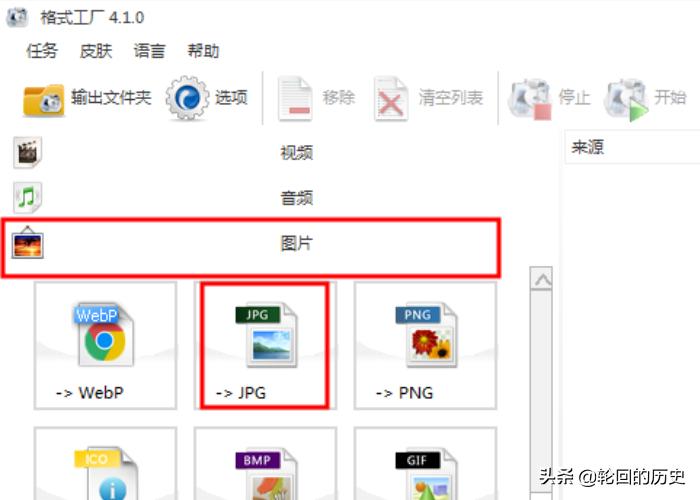The image size is (700, 500).
Task: Click the 输出文件夹 folder icon
Action: (x=43, y=99)
